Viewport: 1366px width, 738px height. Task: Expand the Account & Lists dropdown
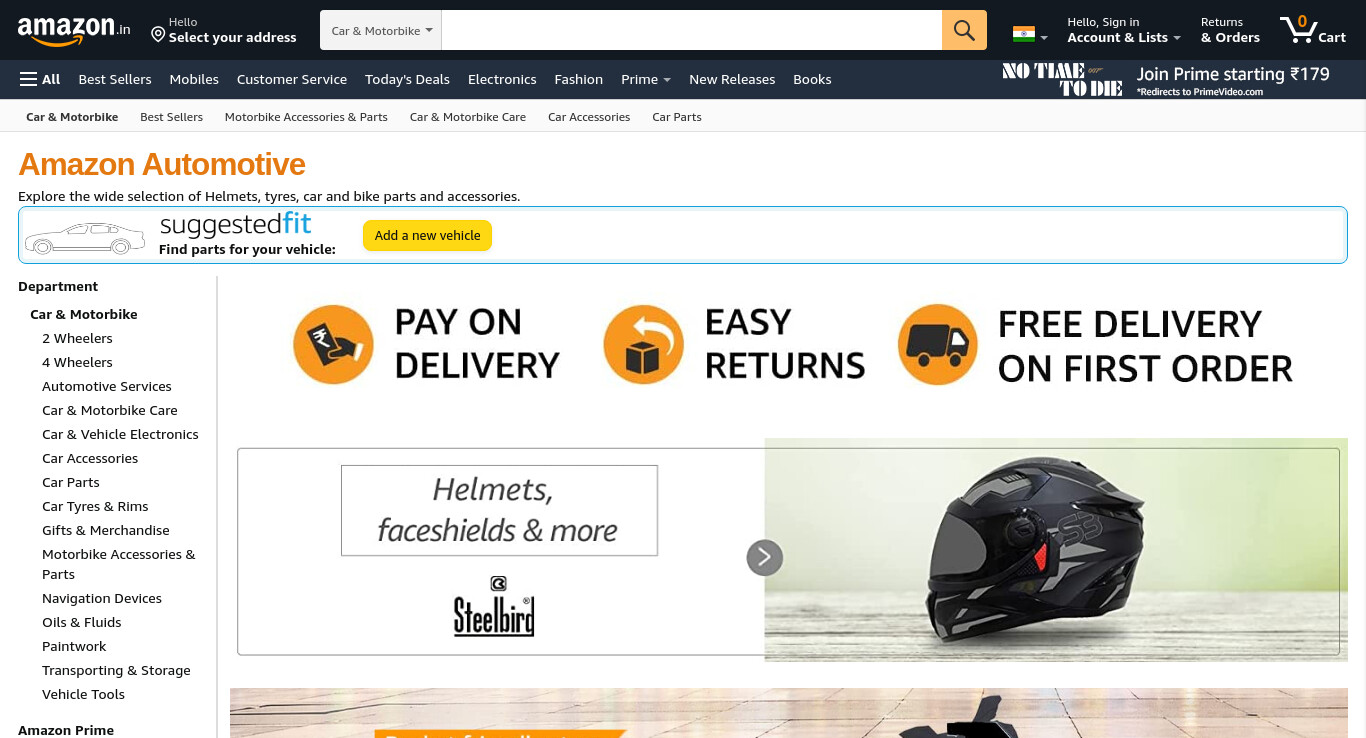(1123, 30)
